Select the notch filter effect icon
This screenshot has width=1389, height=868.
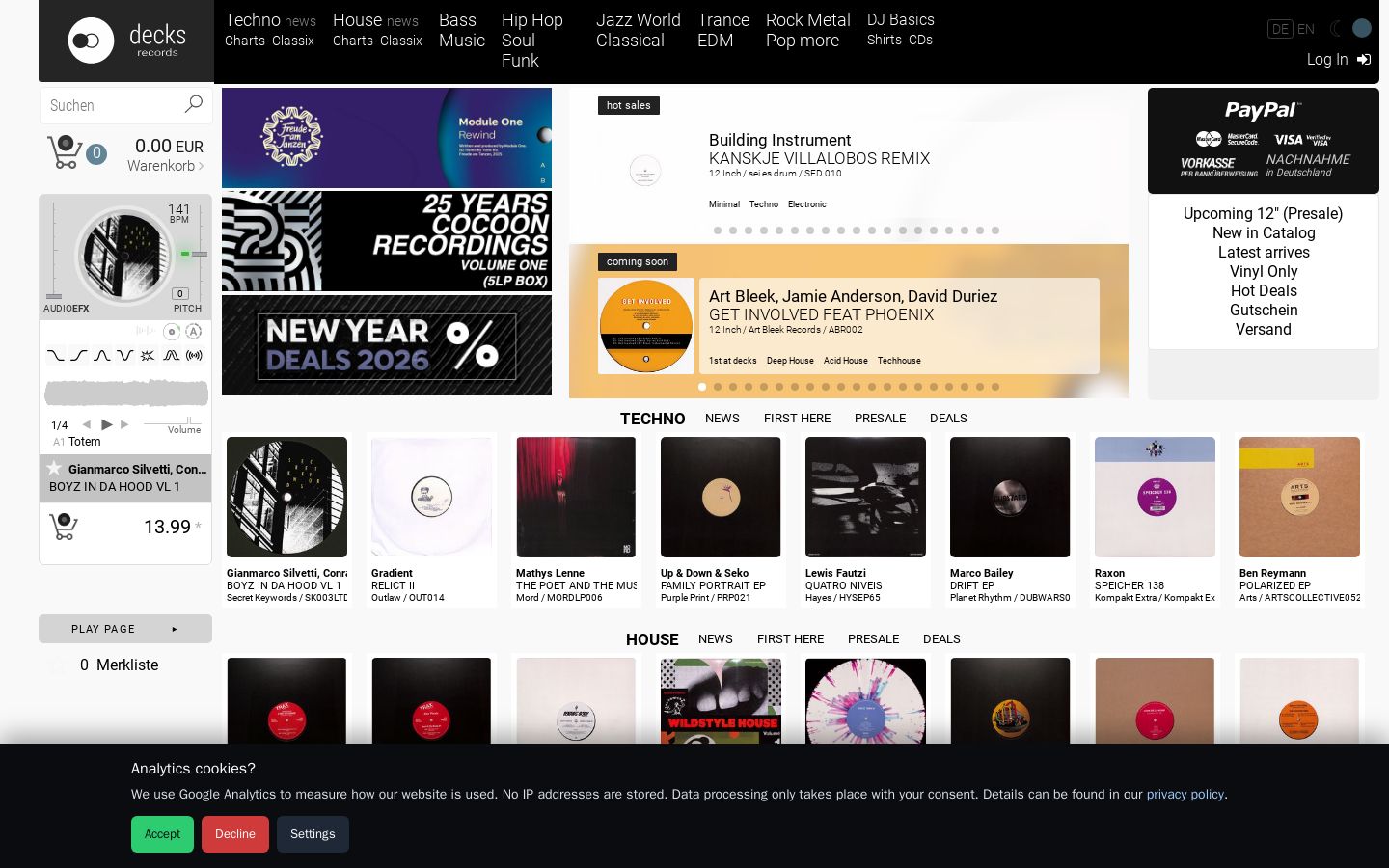coord(125,356)
